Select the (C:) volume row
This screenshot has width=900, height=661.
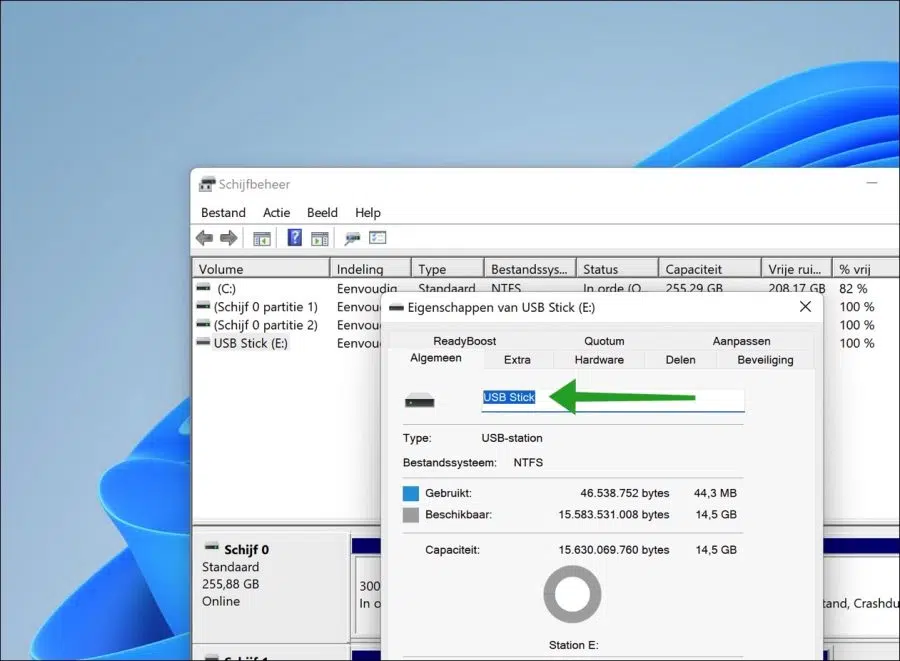tap(226, 288)
